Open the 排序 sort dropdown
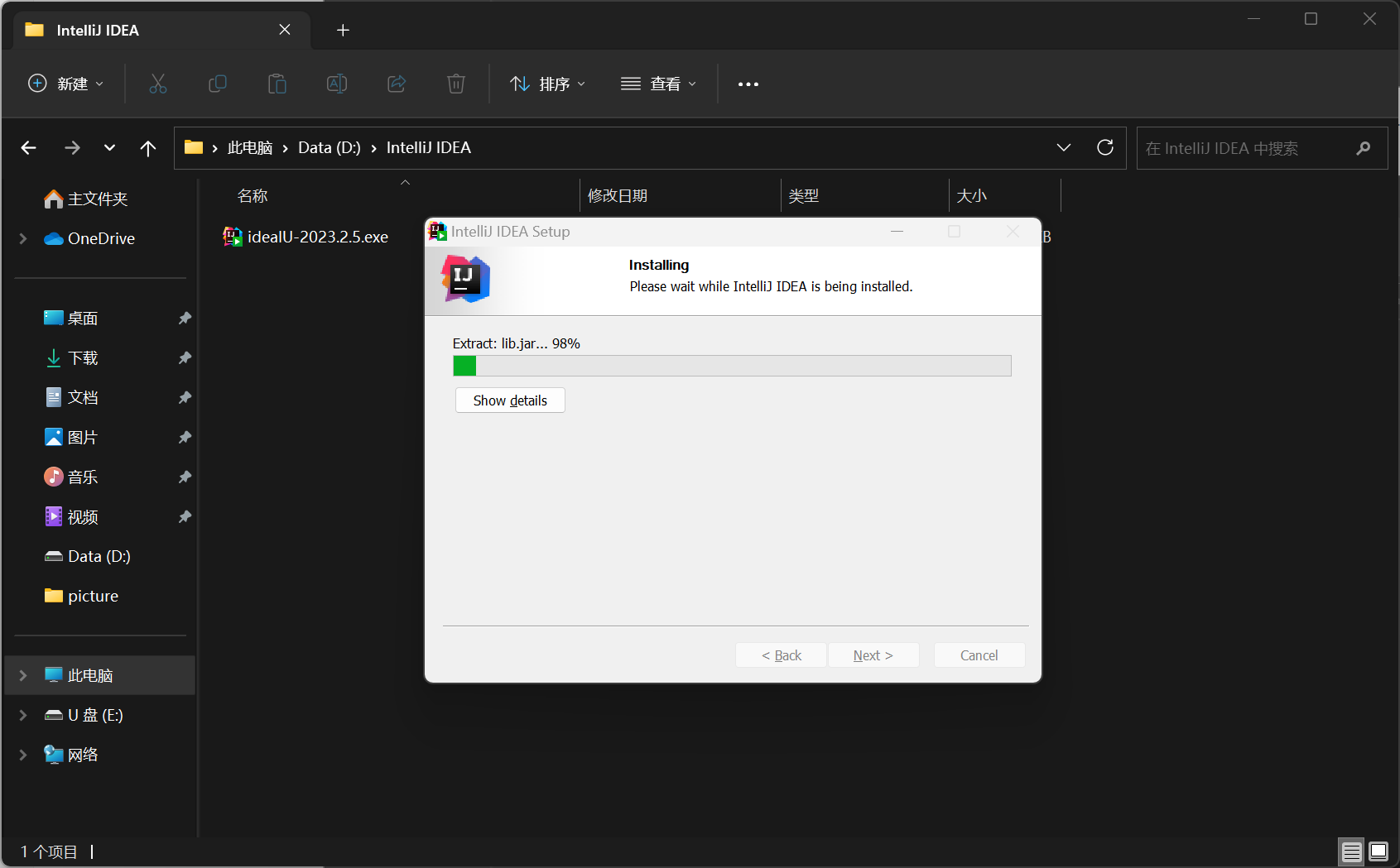This screenshot has width=1400, height=868. pyautogui.click(x=548, y=84)
